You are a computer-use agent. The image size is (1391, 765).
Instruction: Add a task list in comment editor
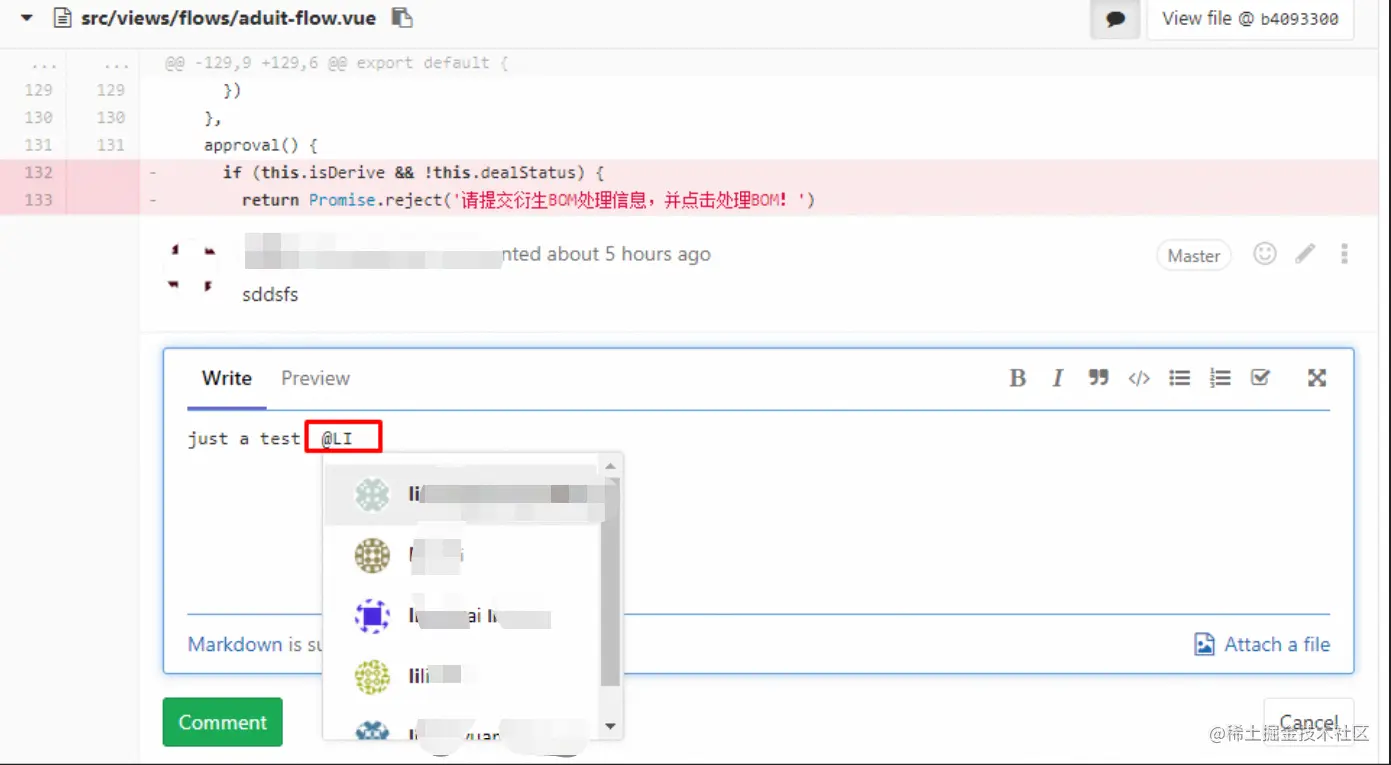(x=1260, y=378)
